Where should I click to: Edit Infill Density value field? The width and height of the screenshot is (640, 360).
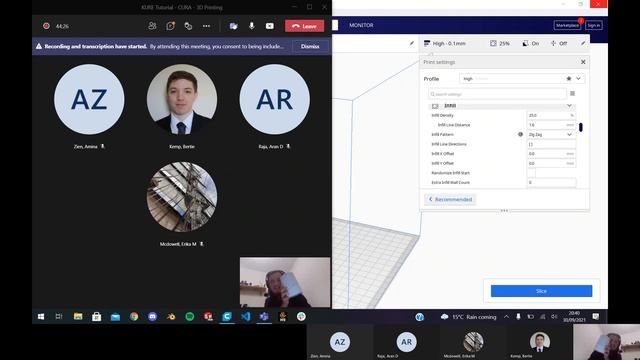pos(551,116)
